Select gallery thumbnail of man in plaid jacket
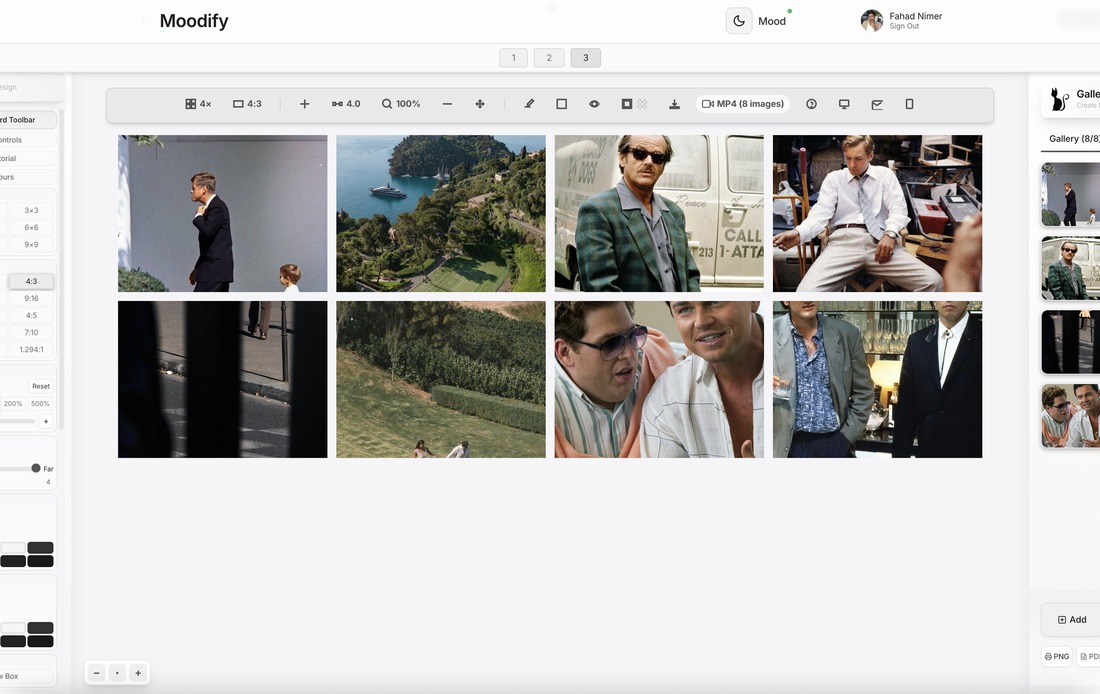1100x694 pixels. coord(1071,268)
